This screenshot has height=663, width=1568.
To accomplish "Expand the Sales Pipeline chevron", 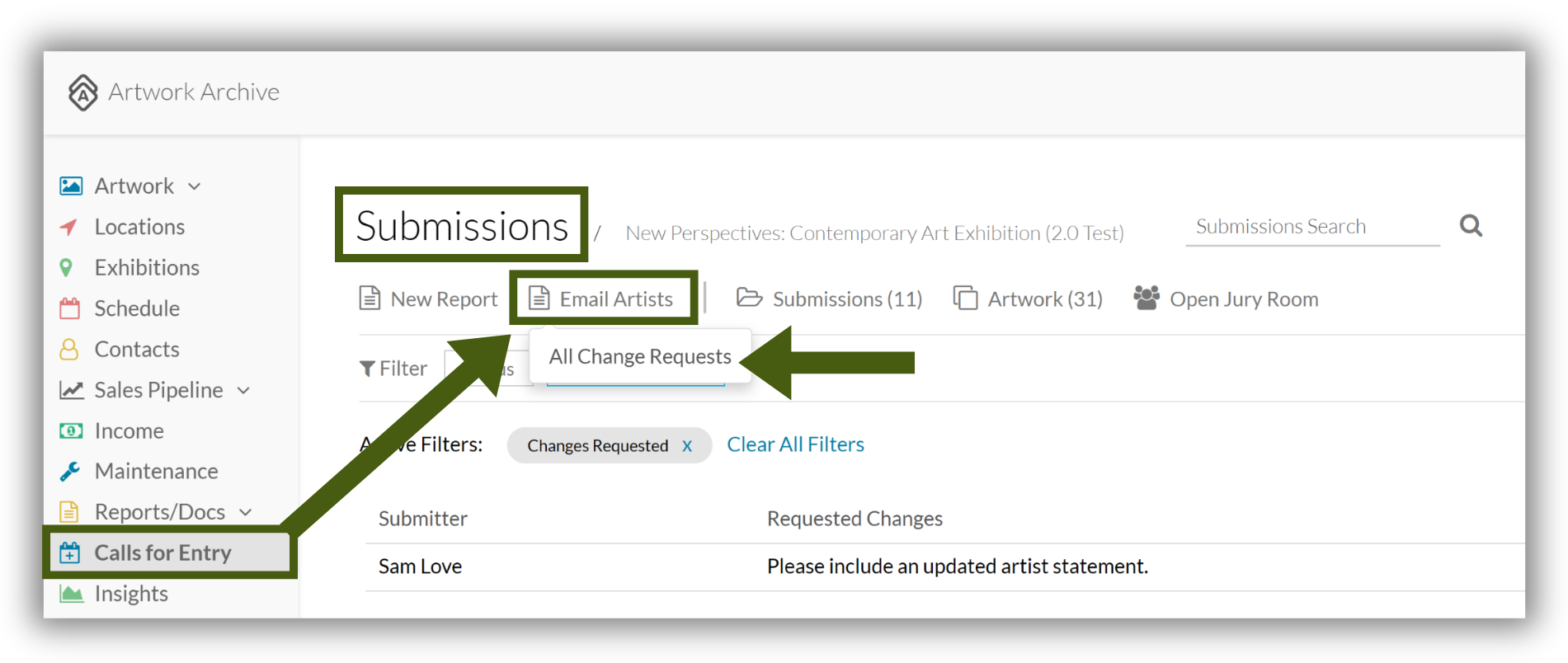I will 243,390.
